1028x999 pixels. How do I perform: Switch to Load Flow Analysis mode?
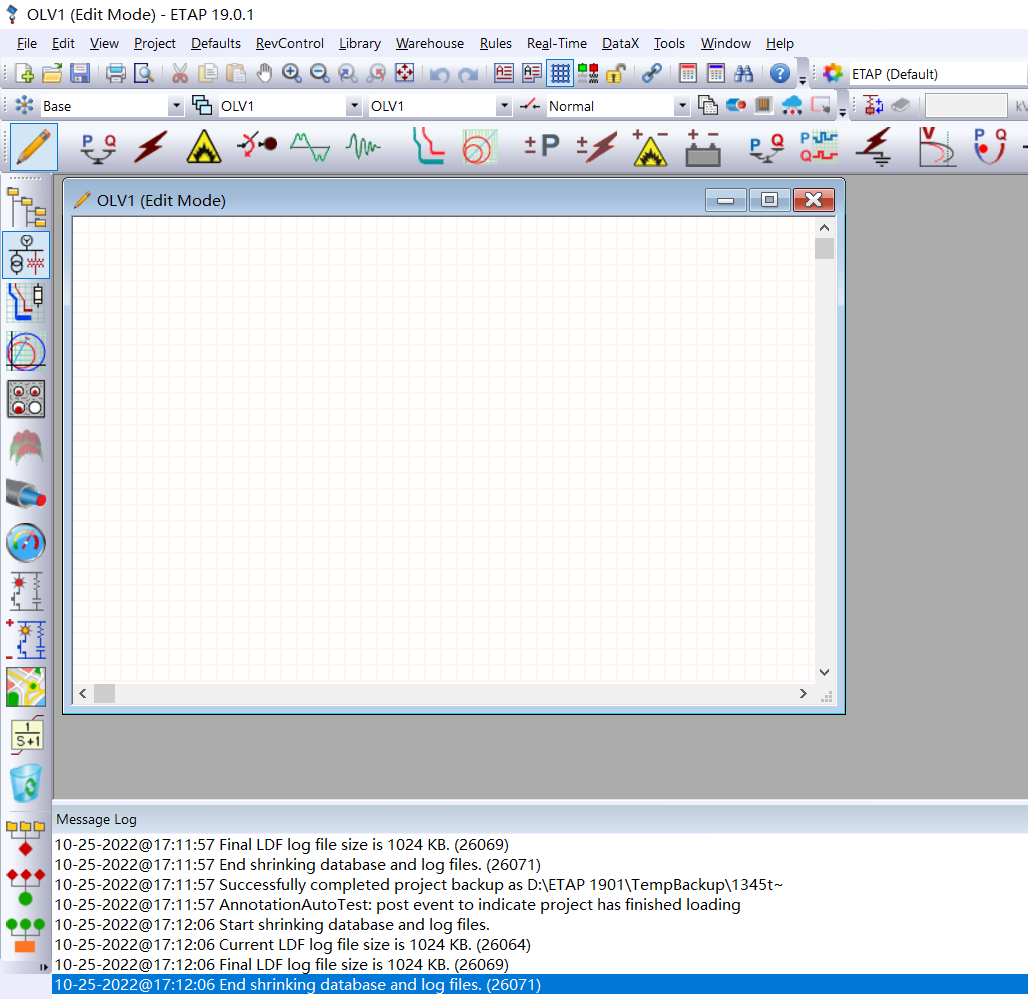[98, 147]
